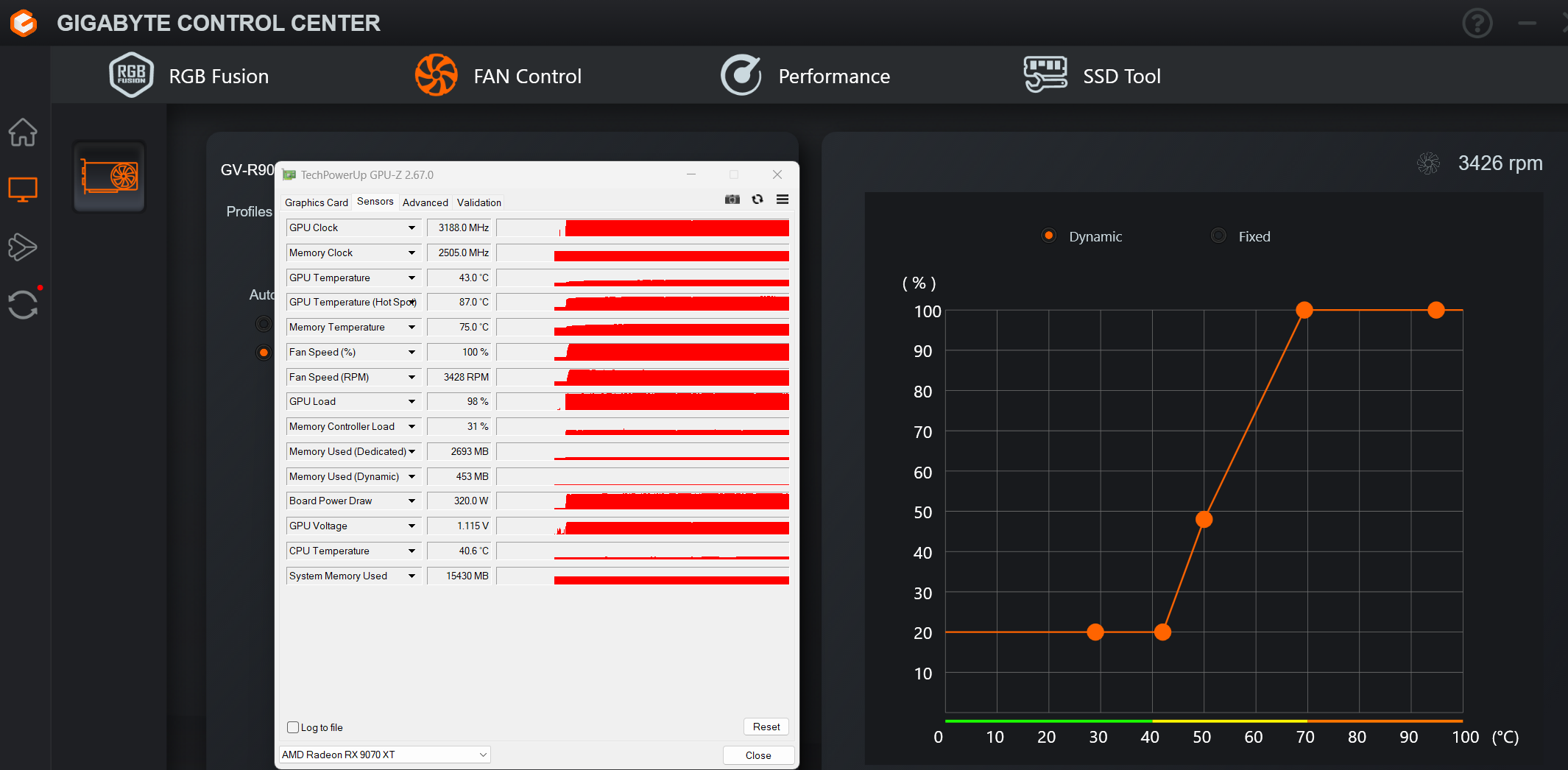Open FAN Control via its orange fan icon
This screenshot has width=1568, height=770.
pos(436,75)
